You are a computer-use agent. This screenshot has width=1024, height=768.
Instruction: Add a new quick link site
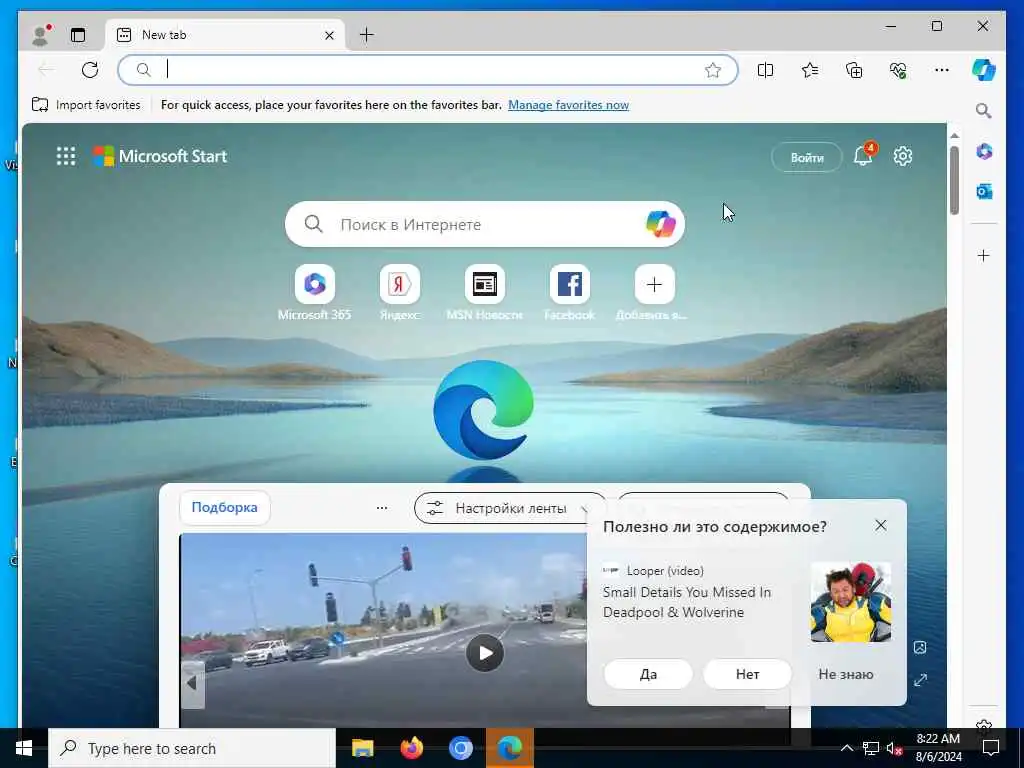(x=654, y=293)
